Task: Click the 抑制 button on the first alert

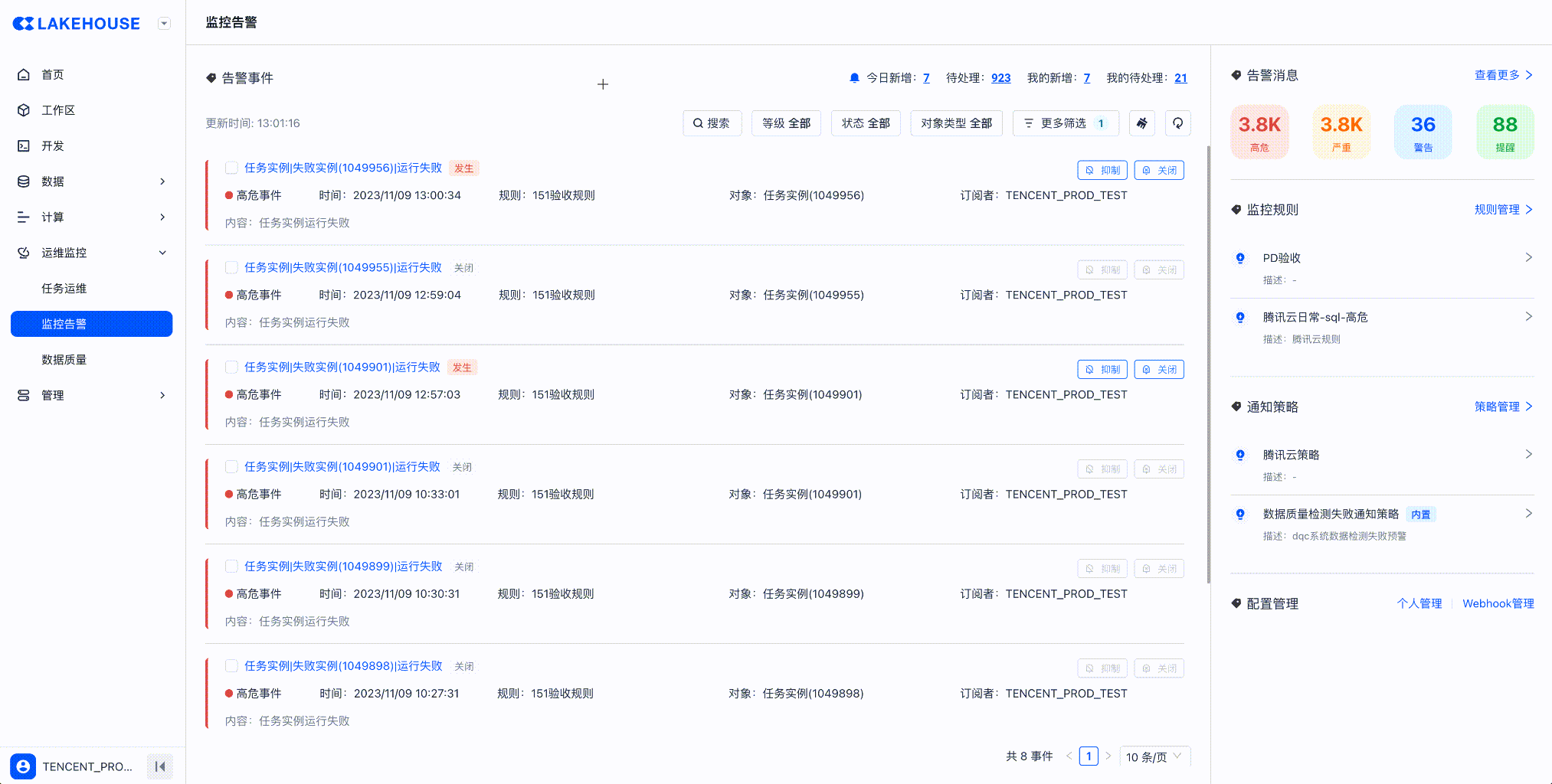Action: 1102,170
